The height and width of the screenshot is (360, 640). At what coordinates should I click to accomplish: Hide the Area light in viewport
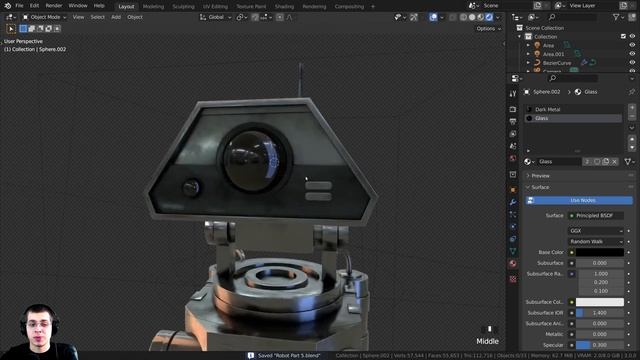(x=632, y=45)
